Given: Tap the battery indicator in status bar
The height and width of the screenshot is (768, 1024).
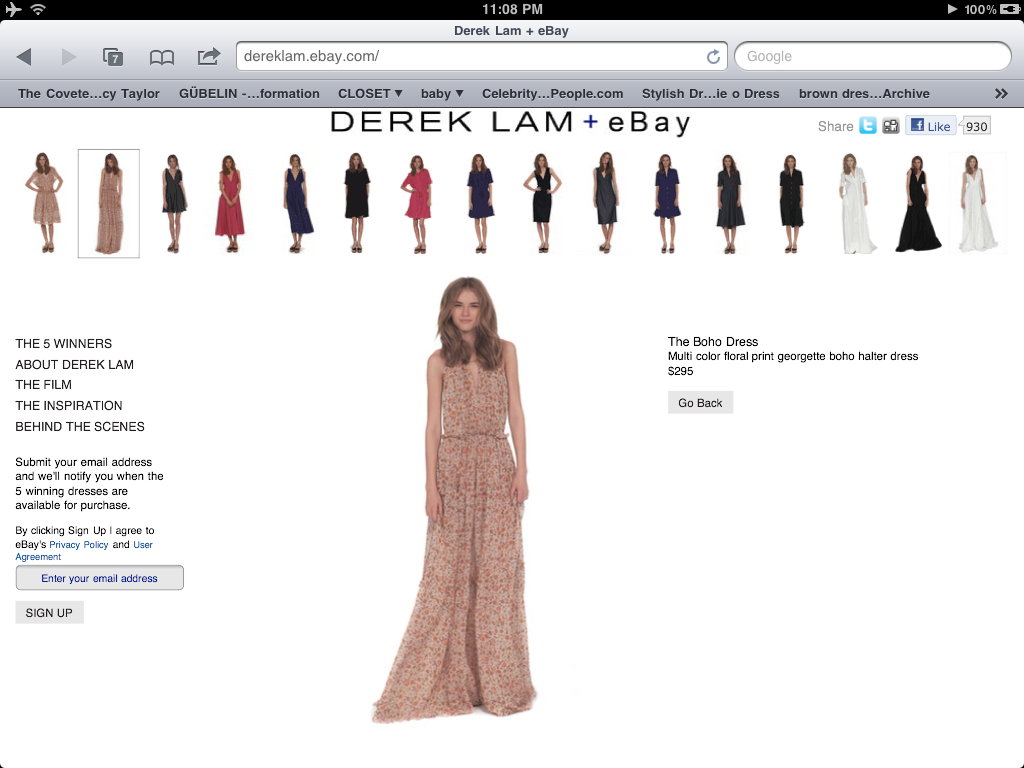Looking at the screenshot, I should coord(1009,9).
